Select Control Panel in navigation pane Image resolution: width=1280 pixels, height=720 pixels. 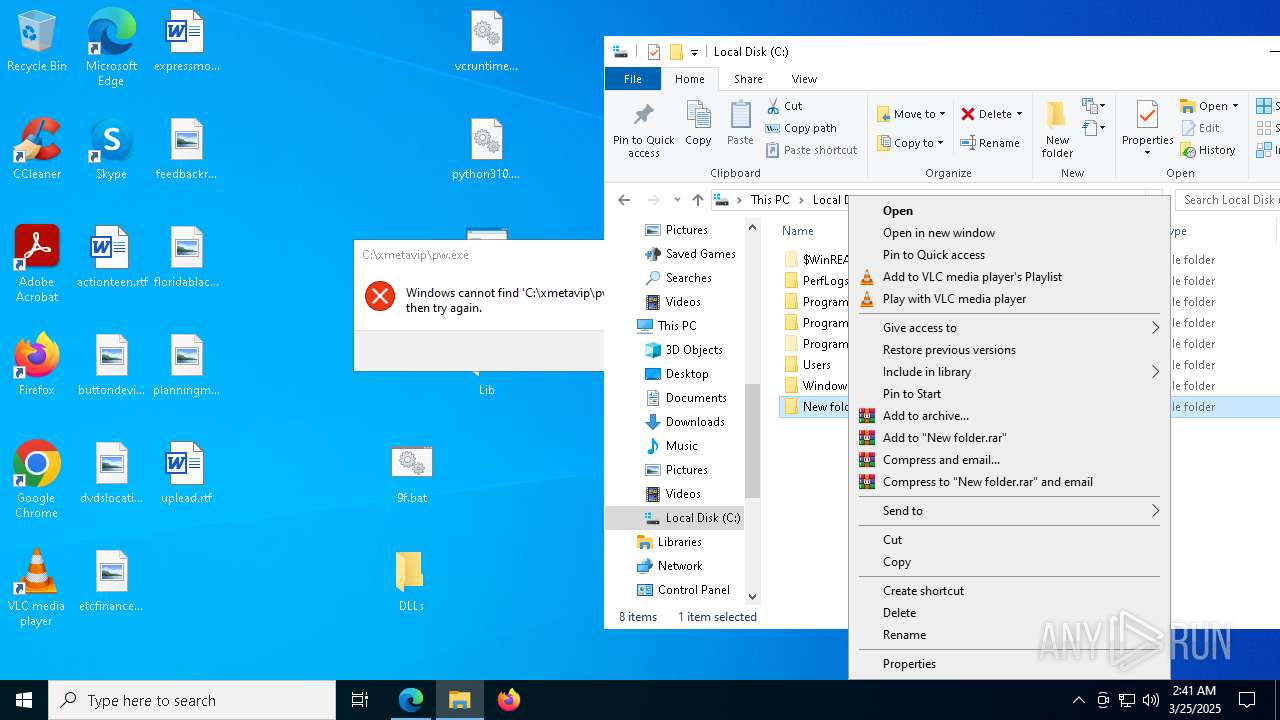point(684,590)
